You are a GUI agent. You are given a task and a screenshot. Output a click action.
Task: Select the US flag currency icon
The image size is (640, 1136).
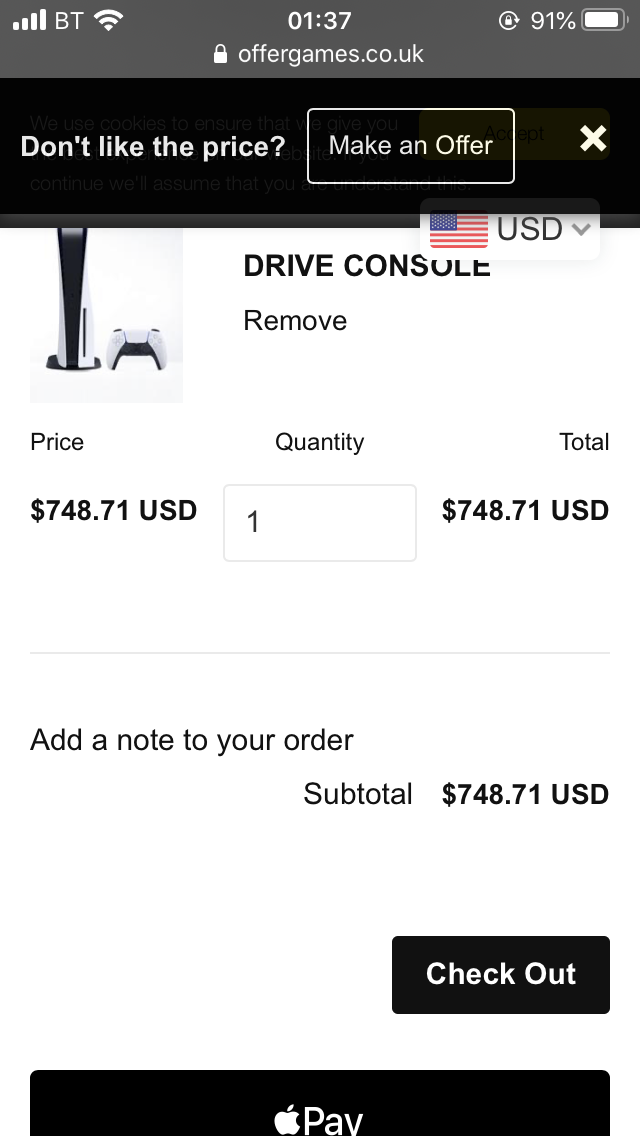(459, 229)
